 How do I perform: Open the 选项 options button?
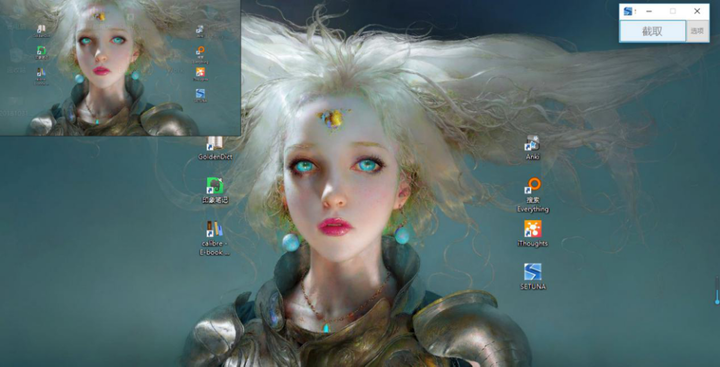point(698,31)
